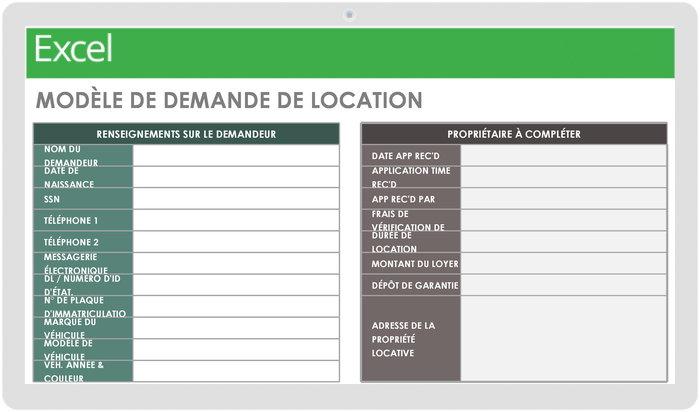Select the 'Adresse de la propriété locative' label

411,339
